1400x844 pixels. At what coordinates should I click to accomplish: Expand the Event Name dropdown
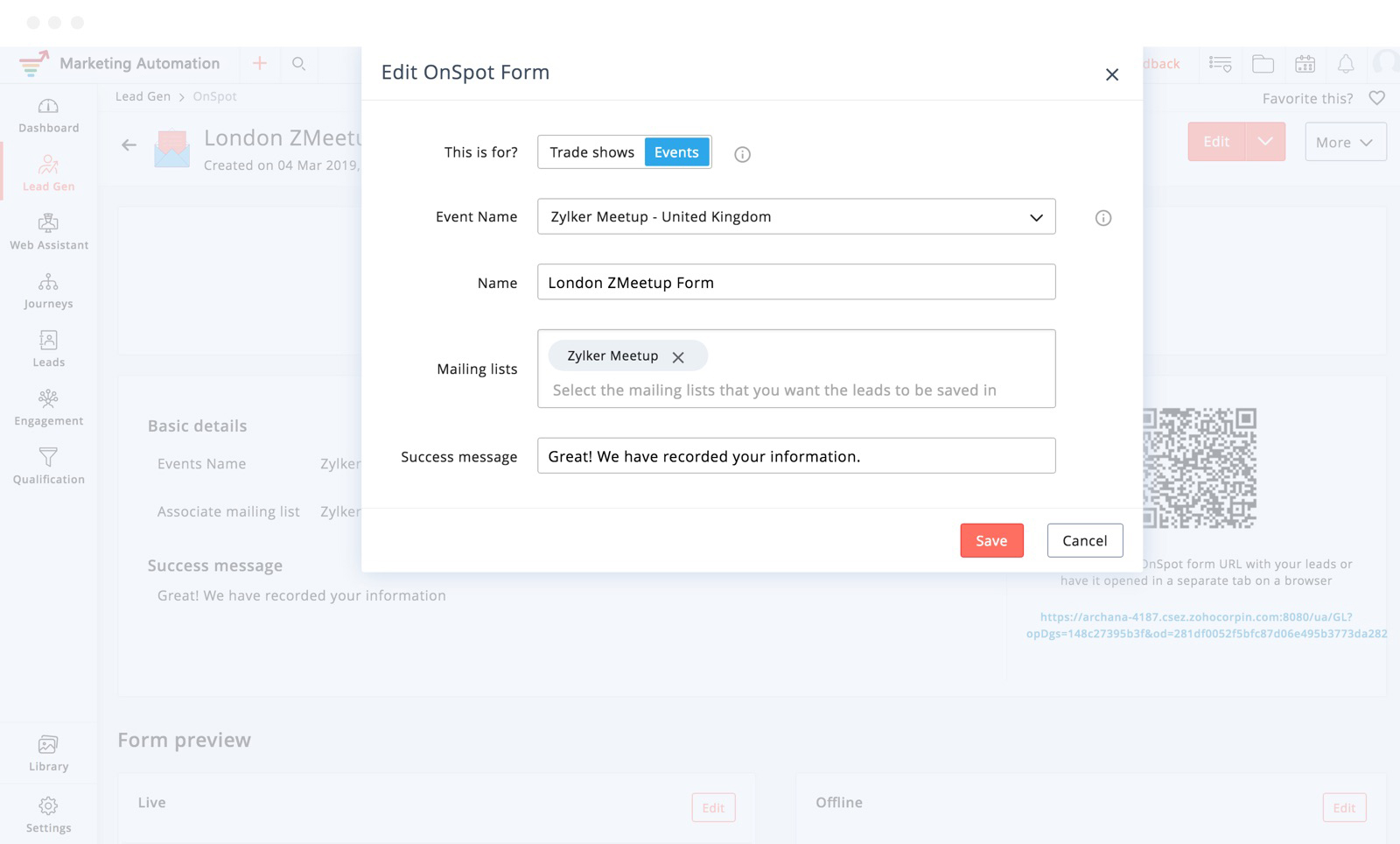1036,217
